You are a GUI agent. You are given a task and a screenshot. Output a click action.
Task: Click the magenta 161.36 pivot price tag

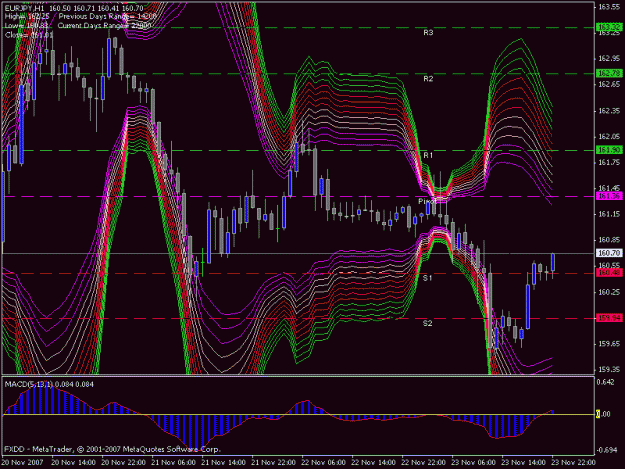coord(609,196)
